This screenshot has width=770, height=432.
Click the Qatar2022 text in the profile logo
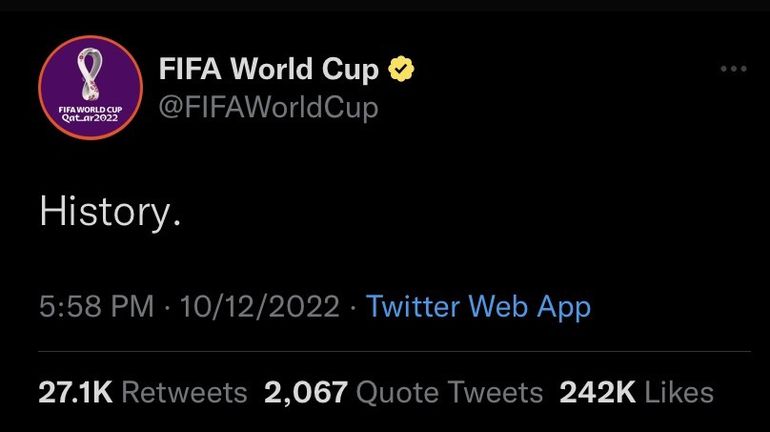90,116
